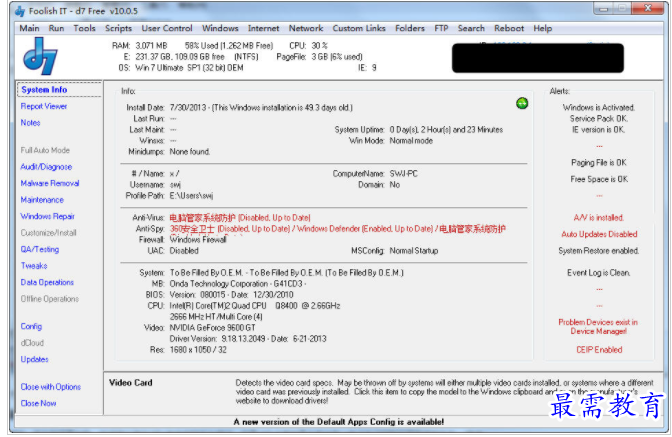
Task: Click the Install Date value text
Action: [261, 108]
